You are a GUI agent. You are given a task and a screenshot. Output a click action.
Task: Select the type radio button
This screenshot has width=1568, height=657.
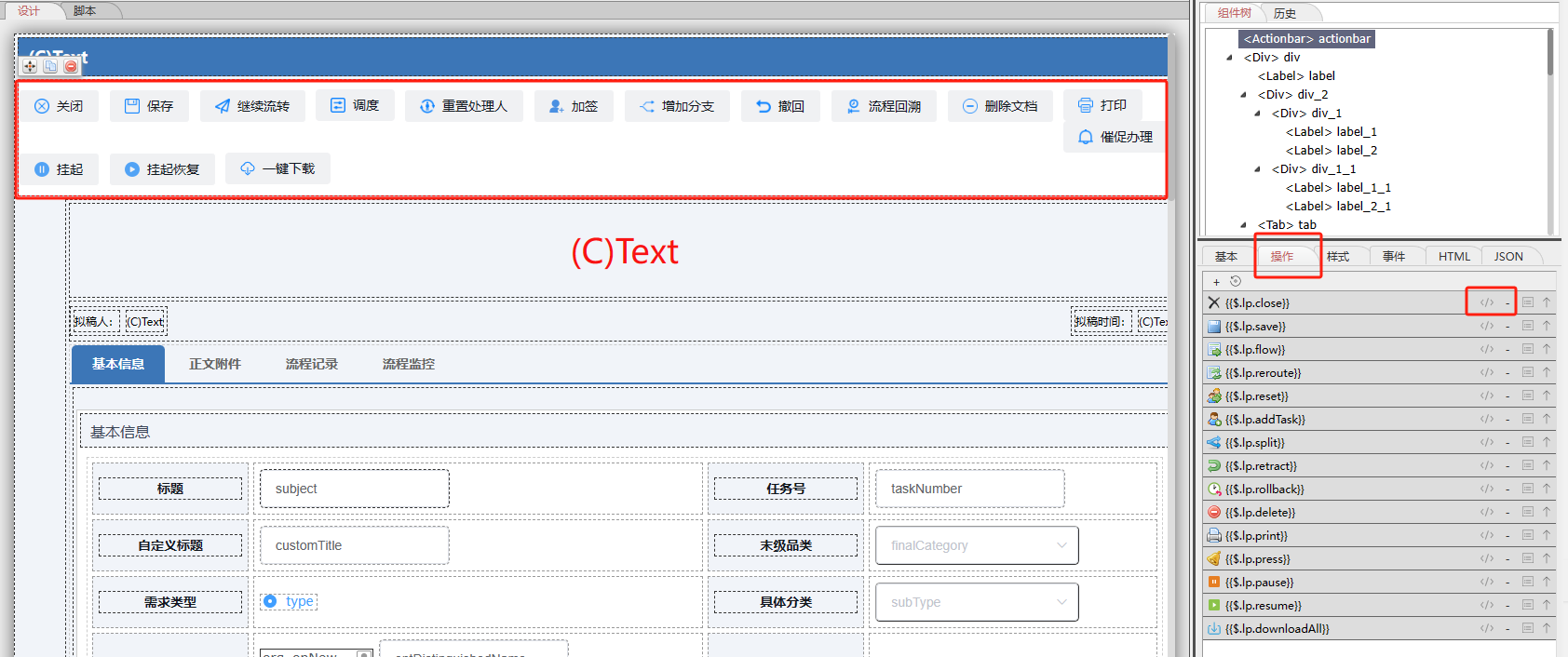270,601
